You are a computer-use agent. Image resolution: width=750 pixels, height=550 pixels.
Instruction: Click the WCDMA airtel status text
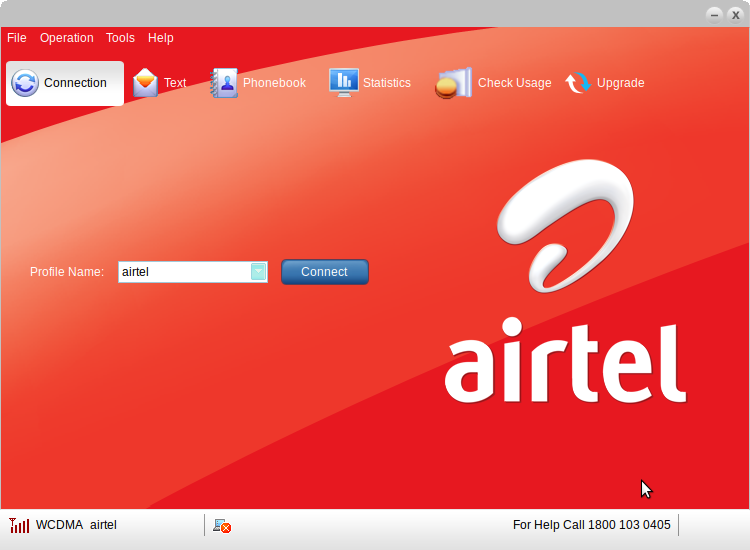(76, 525)
